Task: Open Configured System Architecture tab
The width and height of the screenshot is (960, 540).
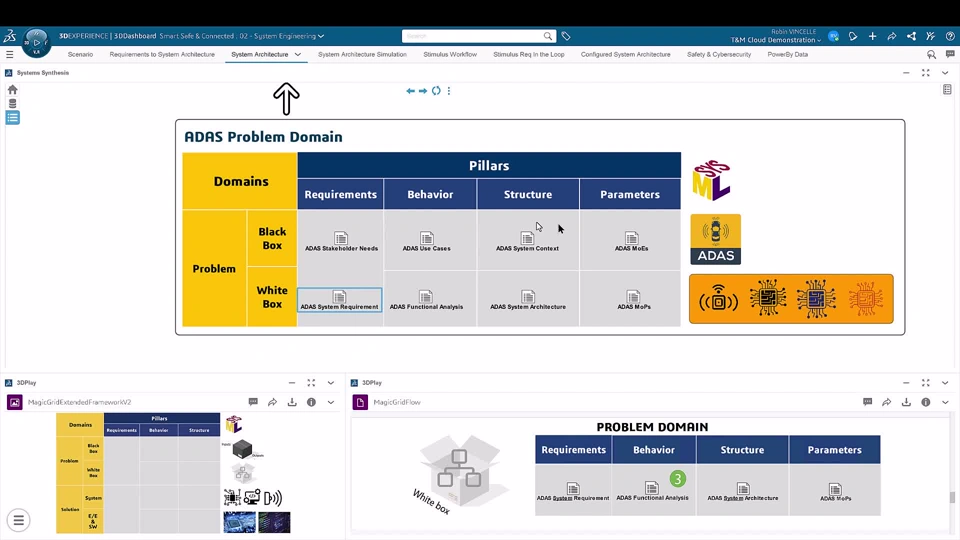Action: coord(626,54)
